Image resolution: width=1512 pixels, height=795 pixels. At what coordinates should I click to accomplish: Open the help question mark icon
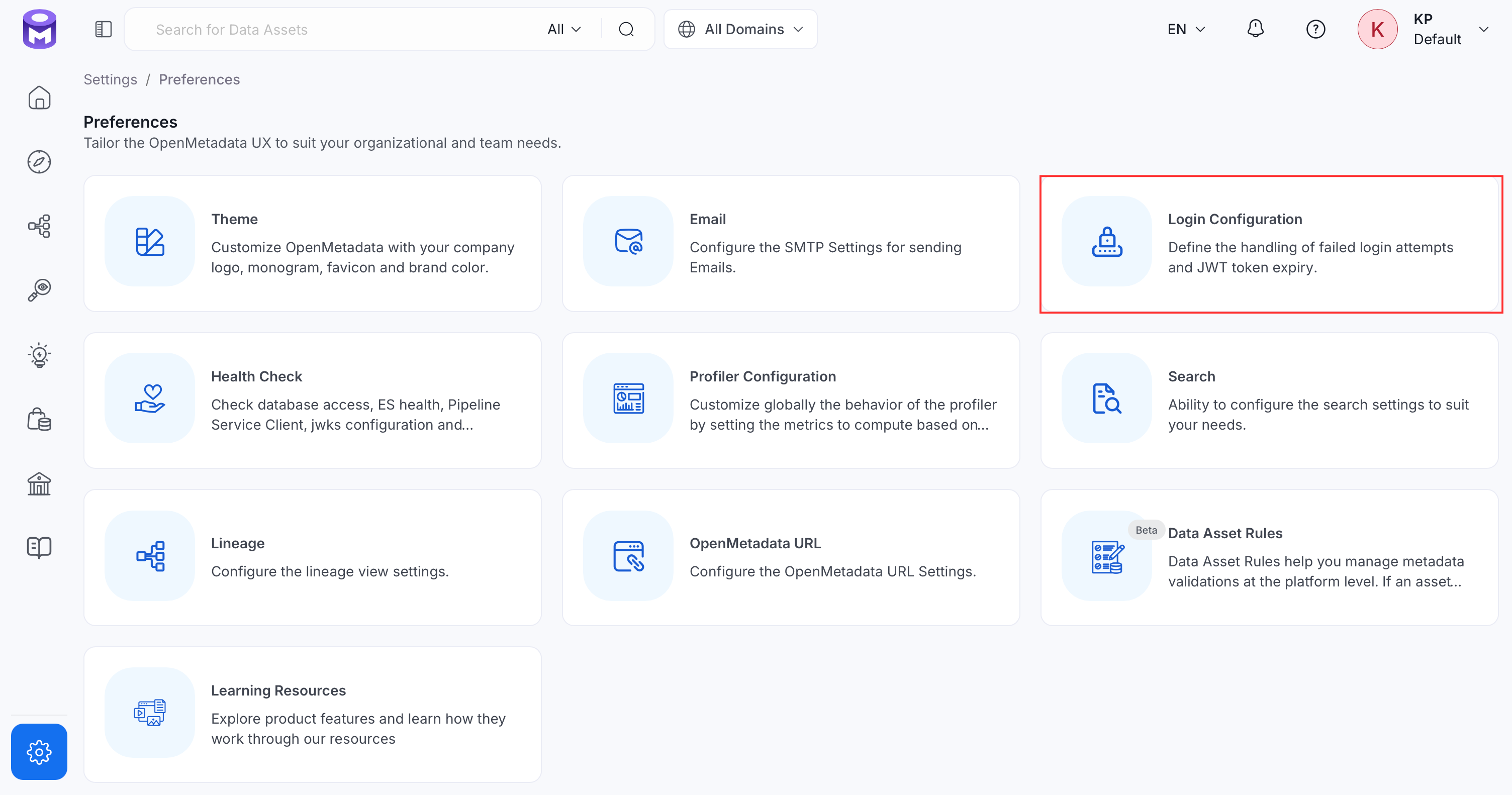[x=1315, y=29]
